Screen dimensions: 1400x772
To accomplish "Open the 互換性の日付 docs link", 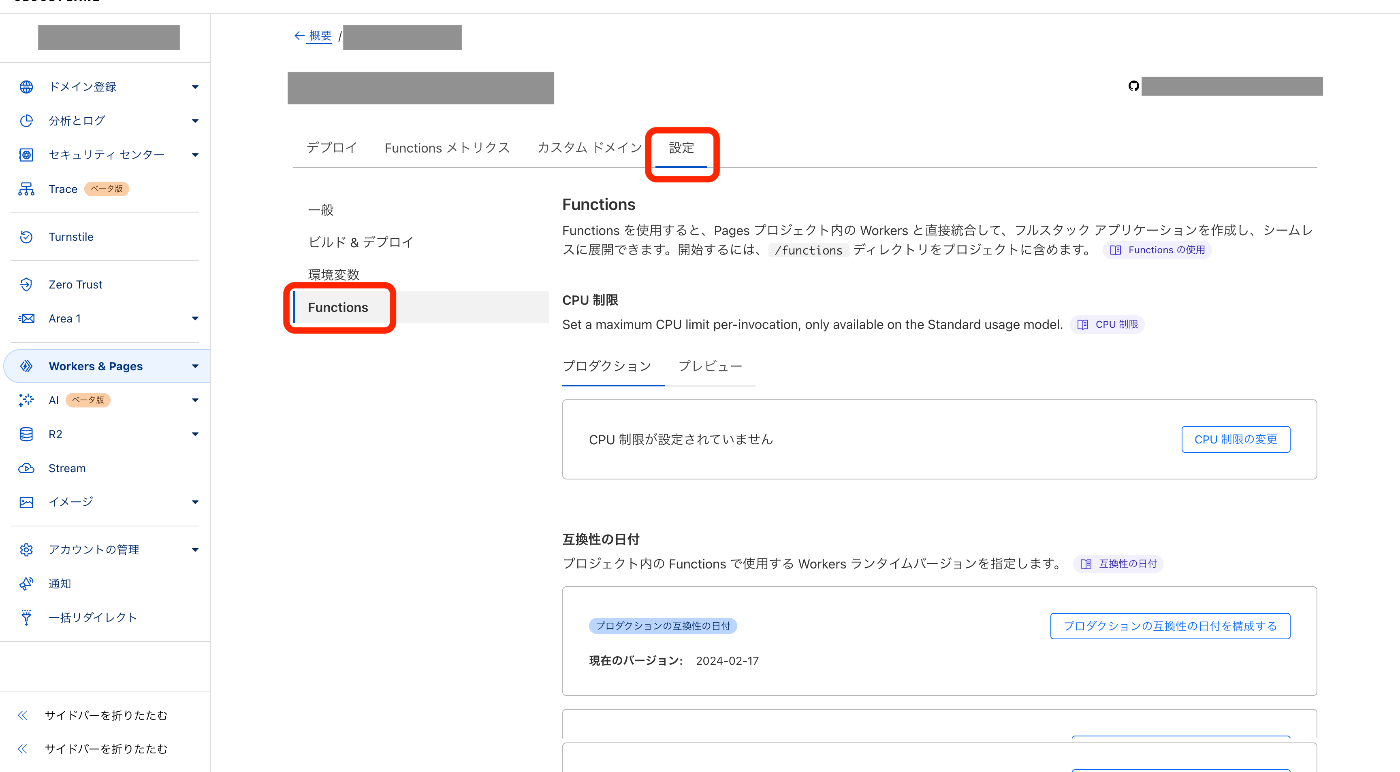I will [x=1118, y=564].
